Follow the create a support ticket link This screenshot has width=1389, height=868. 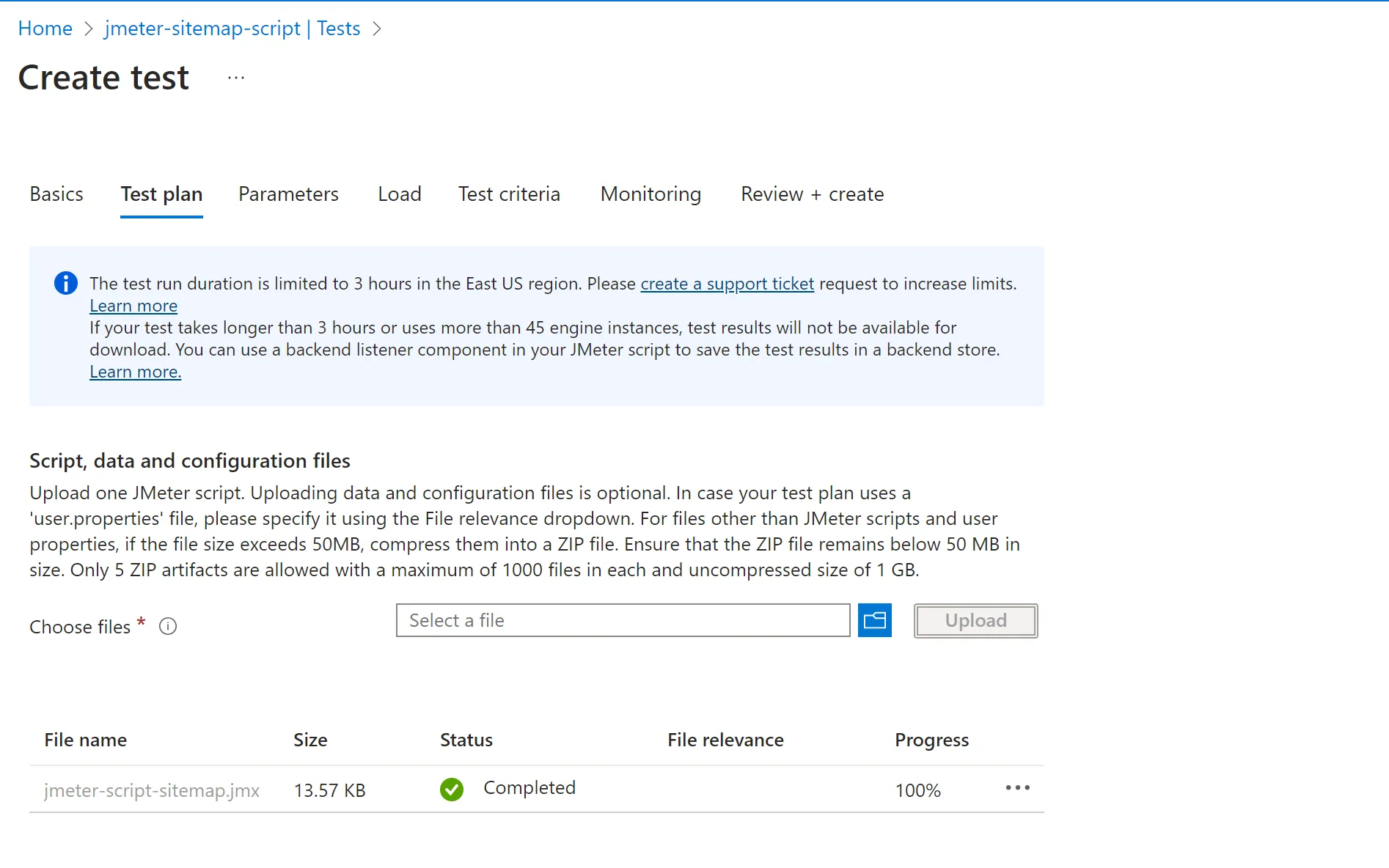[727, 284]
